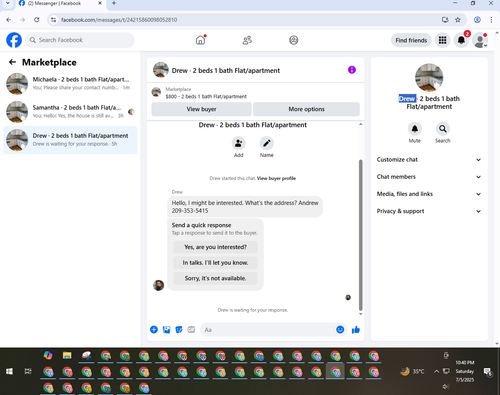
Task: Bookmark this page with star icon
Action: click(x=458, y=20)
